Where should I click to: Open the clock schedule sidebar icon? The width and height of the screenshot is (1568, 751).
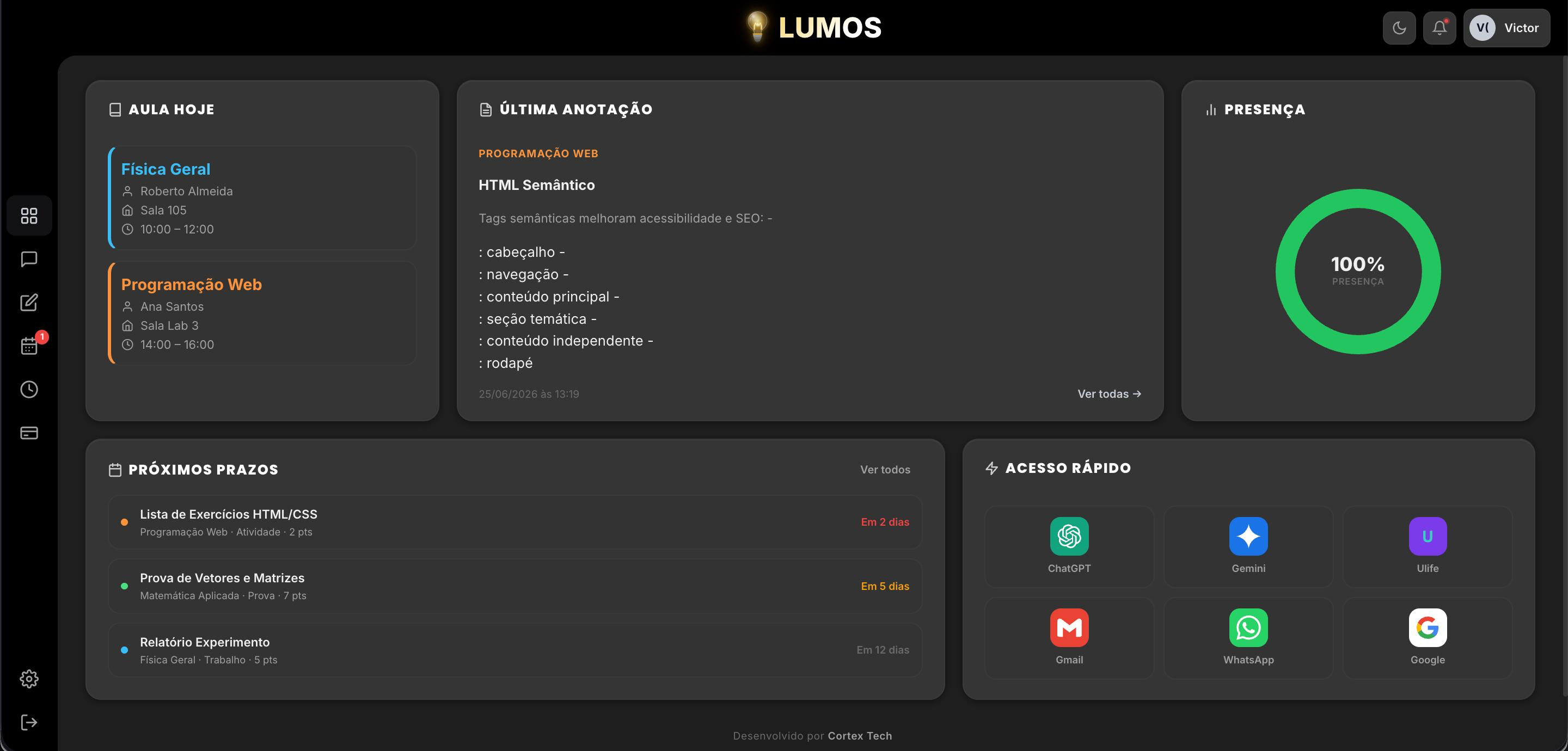pos(29,390)
